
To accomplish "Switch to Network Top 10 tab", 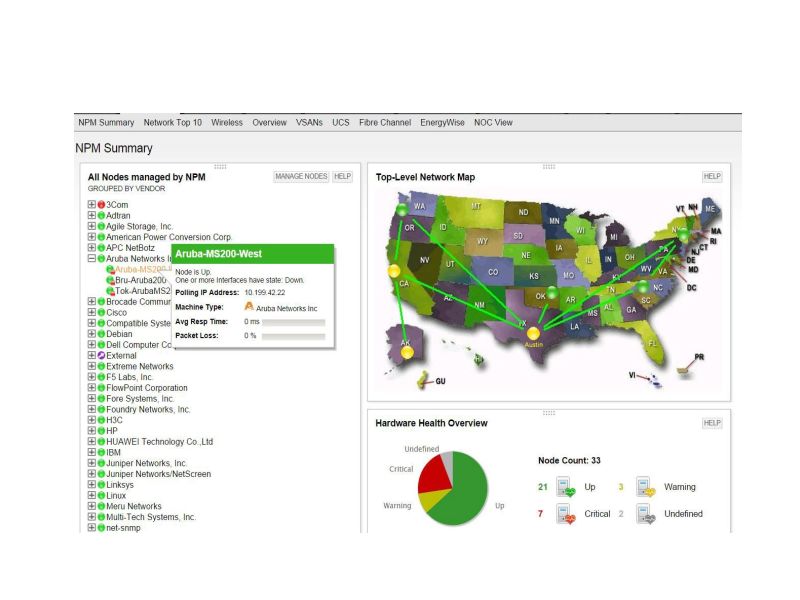I will tap(172, 122).
